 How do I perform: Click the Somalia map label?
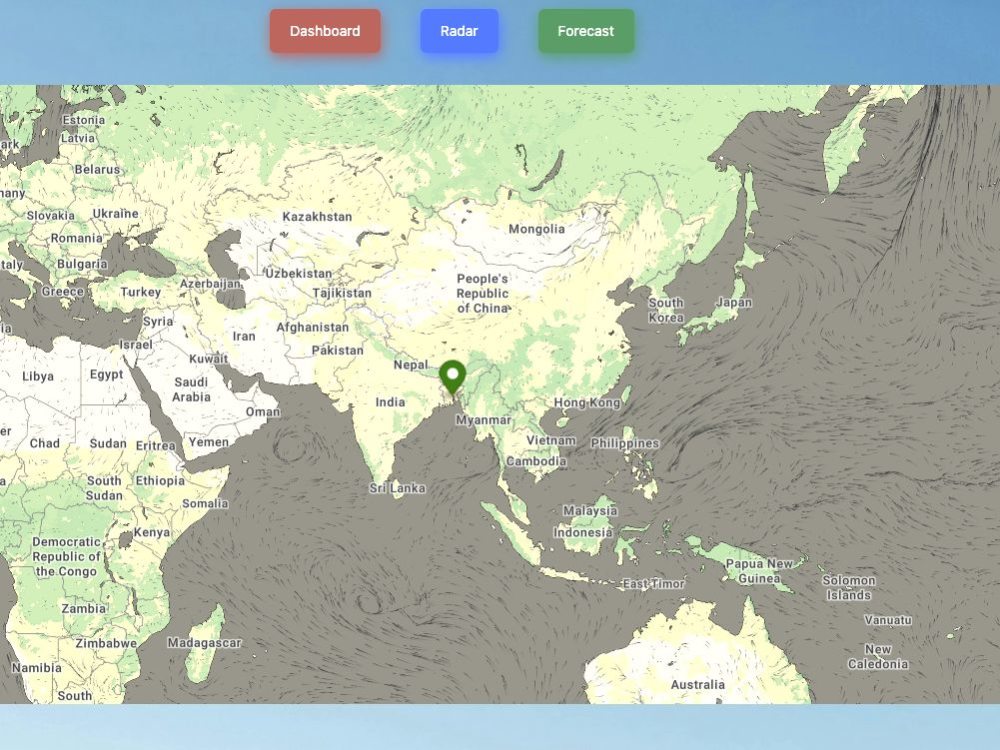coord(205,504)
